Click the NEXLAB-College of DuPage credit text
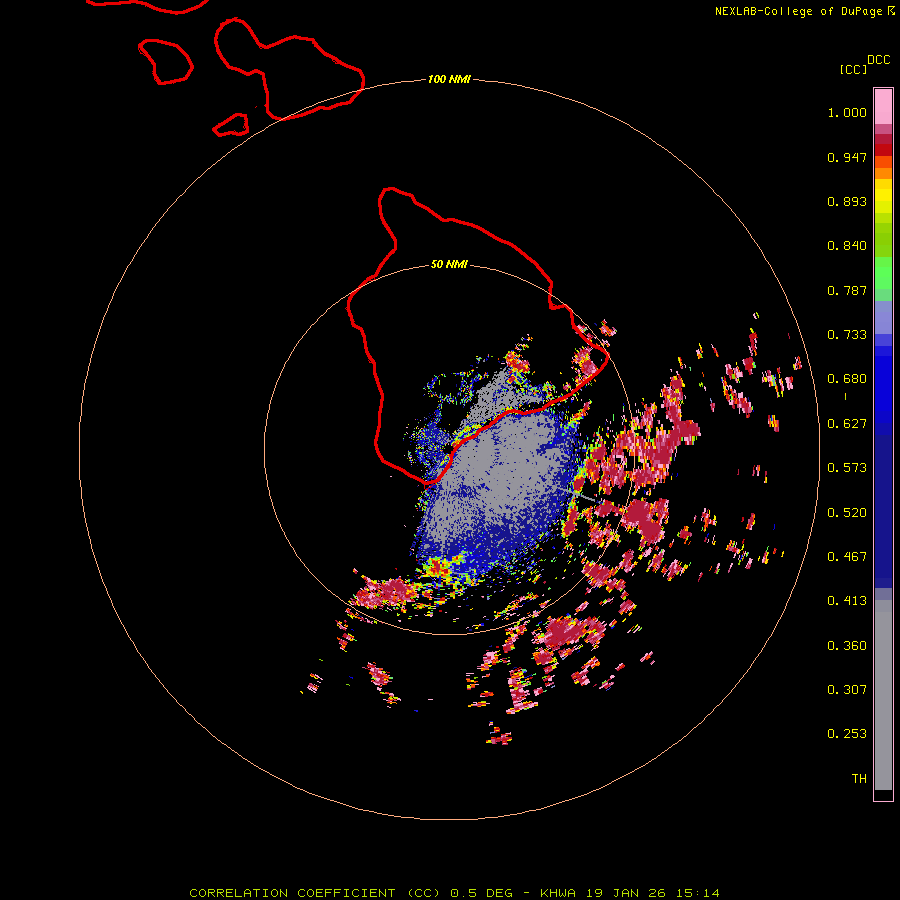 point(798,11)
